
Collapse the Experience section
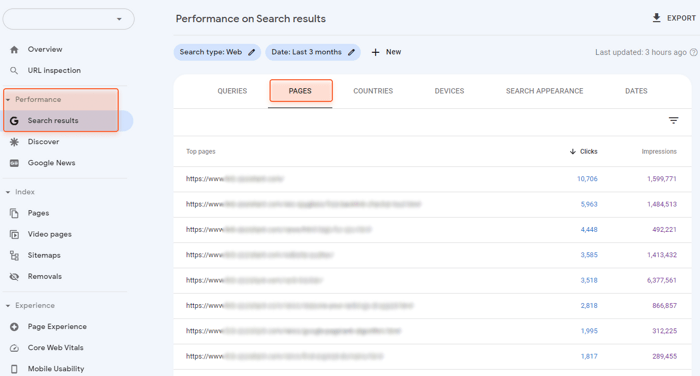(8, 306)
